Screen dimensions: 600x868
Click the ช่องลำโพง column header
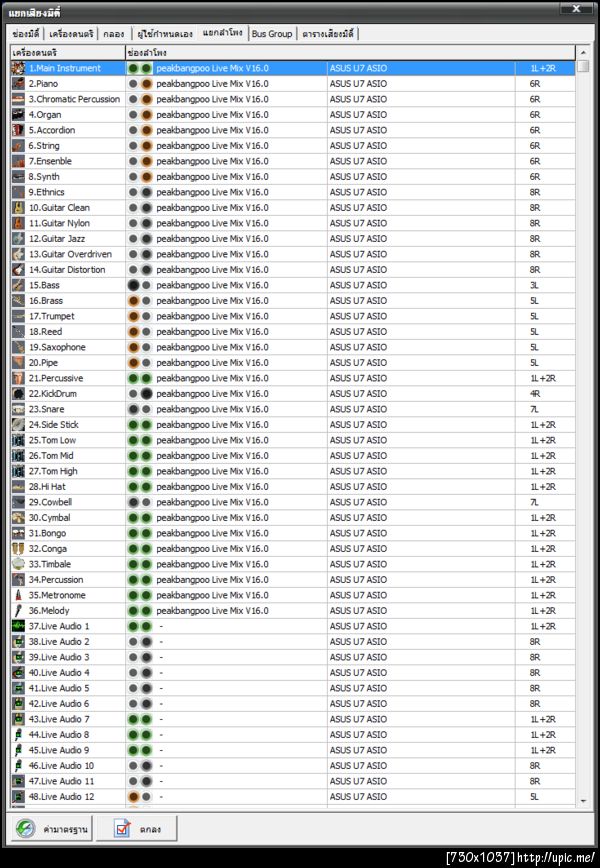(x=351, y=53)
